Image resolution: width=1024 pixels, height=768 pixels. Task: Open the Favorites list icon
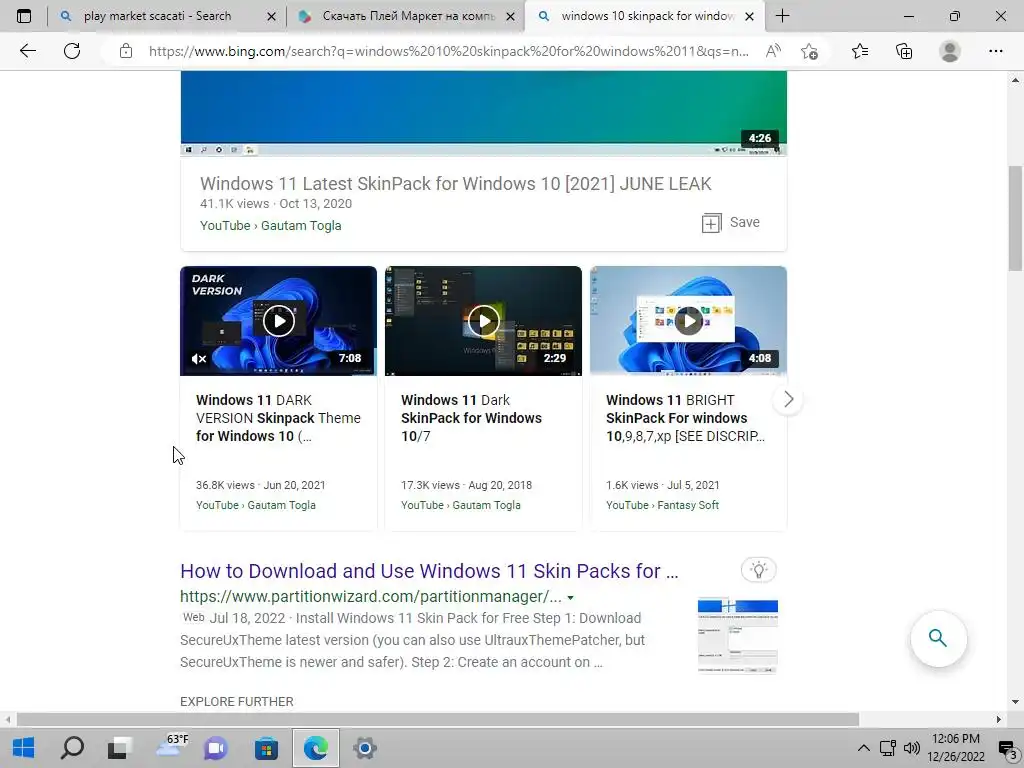(x=860, y=51)
